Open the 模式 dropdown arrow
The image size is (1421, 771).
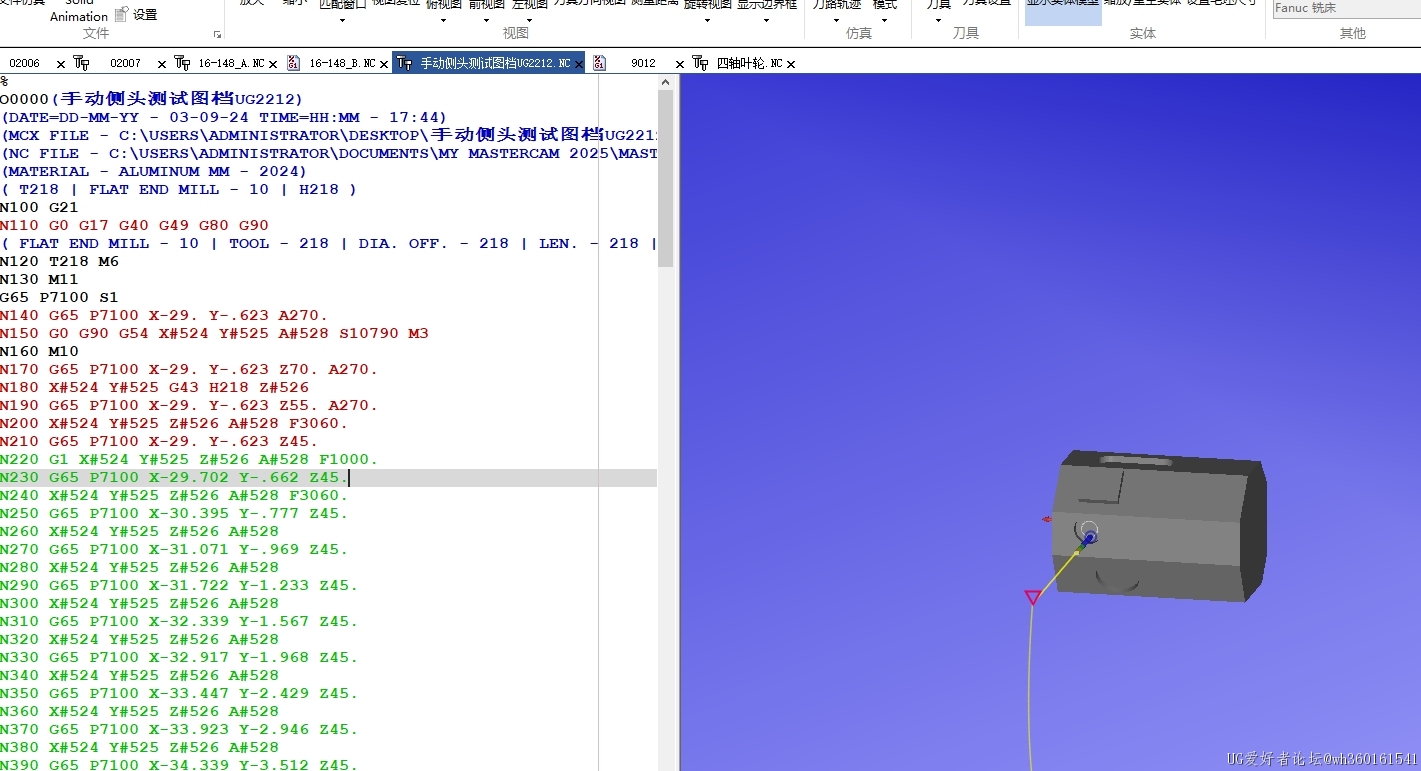(x=884, y=19)
